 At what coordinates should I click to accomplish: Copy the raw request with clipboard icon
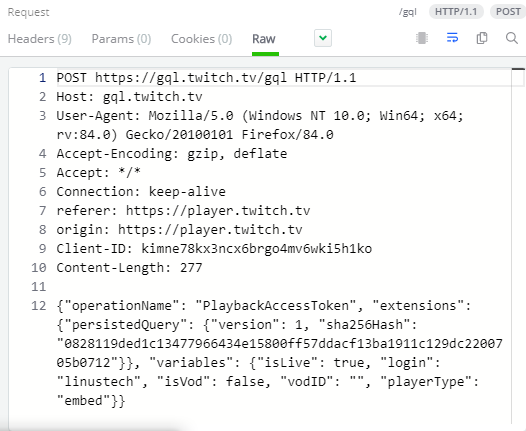pyautogui.click(x=482, y=38)
